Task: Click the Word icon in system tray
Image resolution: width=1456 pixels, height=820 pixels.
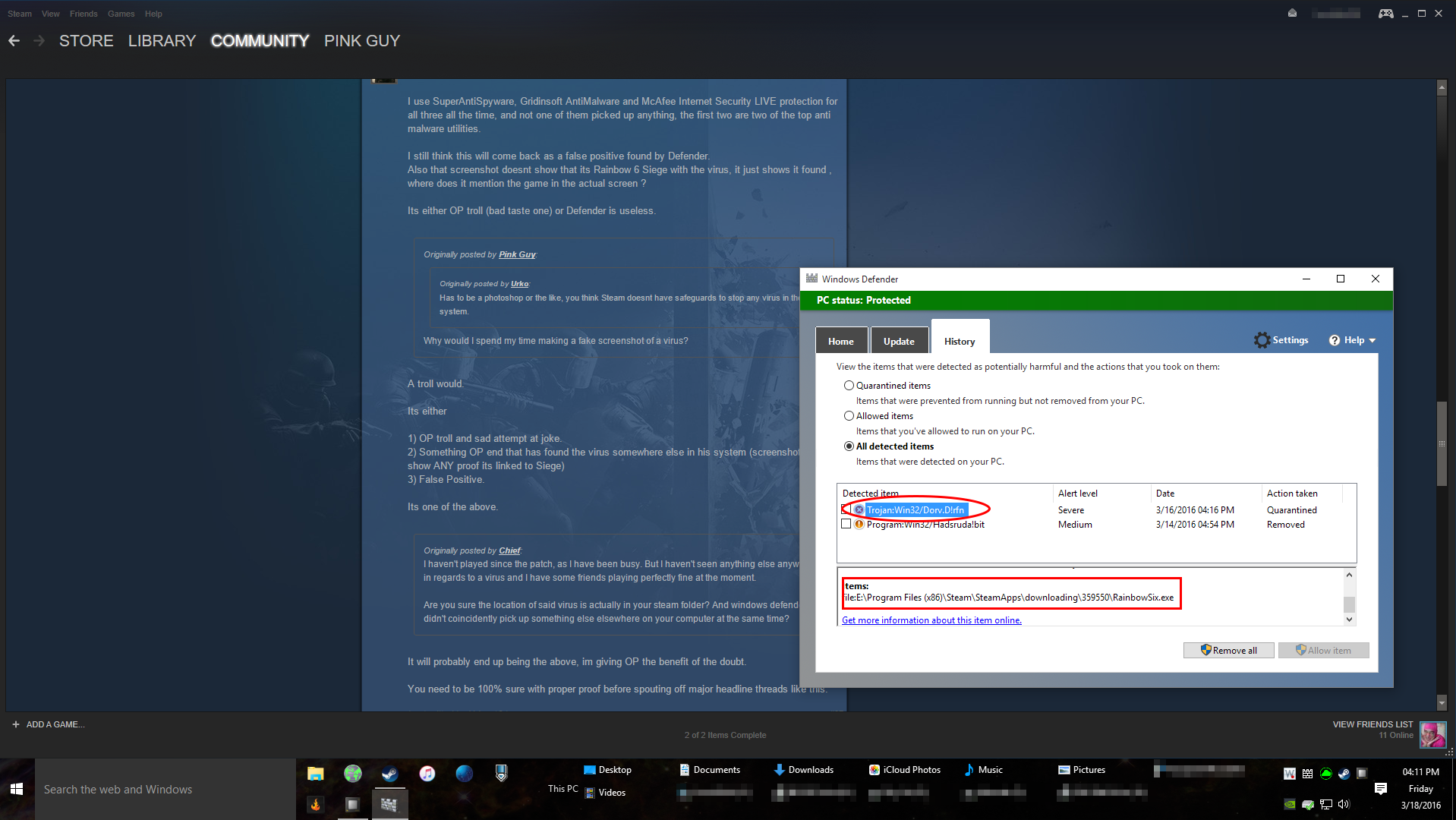Action: tap(1289, 774)
